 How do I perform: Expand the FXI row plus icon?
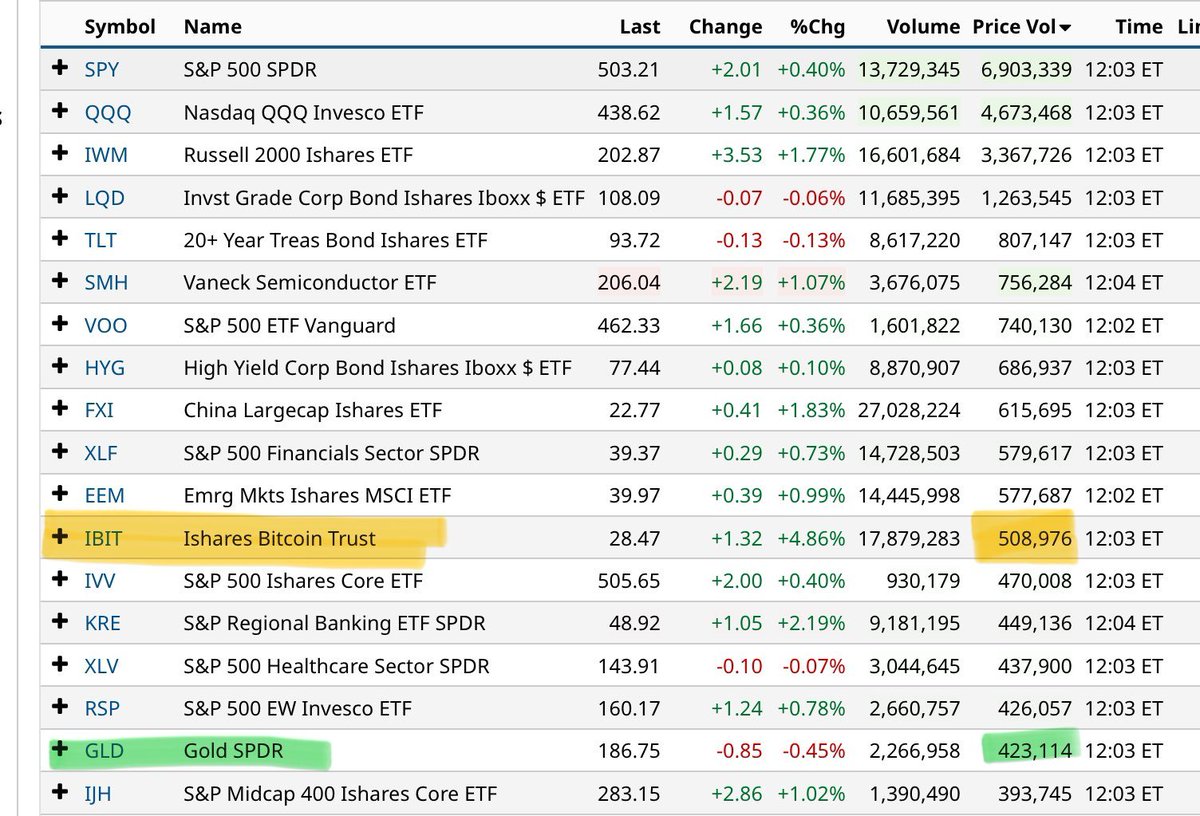click(x=60, y=409)
